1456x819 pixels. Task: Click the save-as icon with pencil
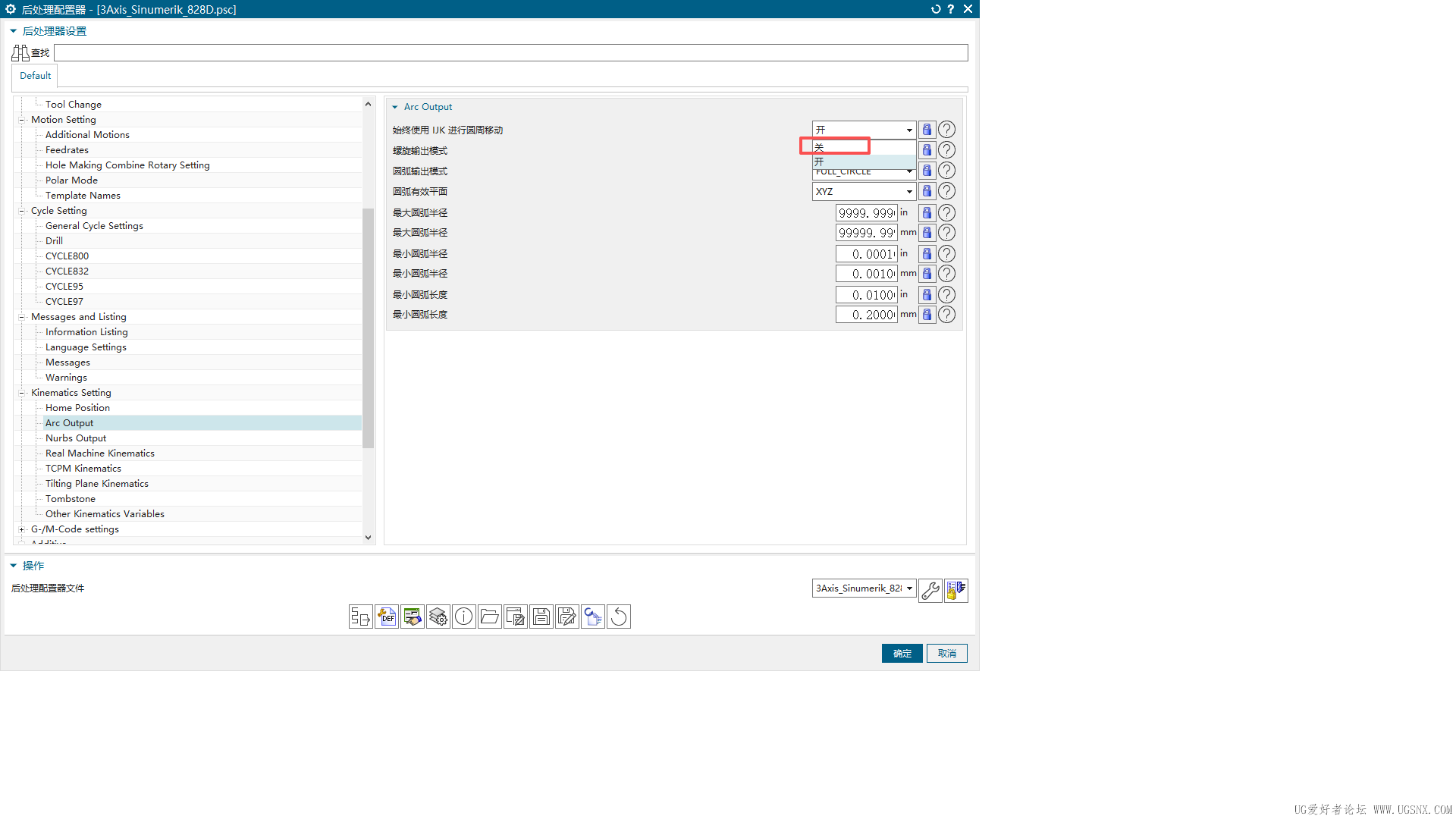point(567,617)
